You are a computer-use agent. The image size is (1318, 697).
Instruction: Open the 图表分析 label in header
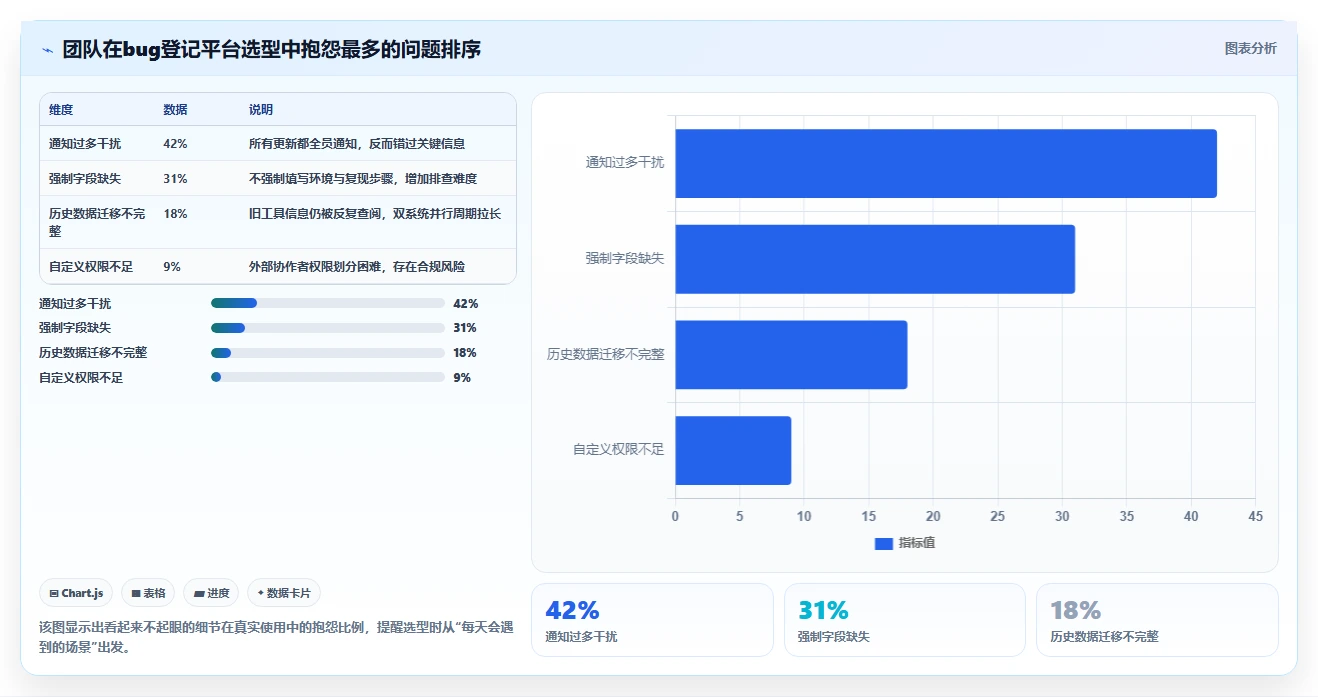1250,48
